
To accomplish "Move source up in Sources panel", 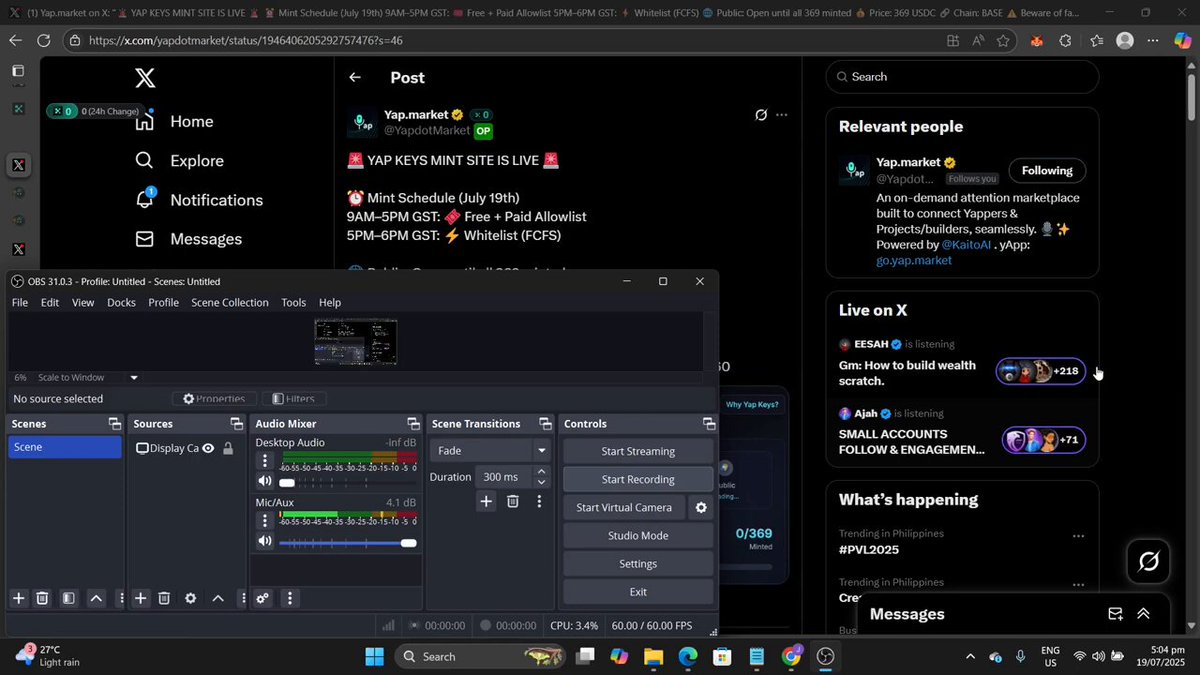I will (218, 598).
